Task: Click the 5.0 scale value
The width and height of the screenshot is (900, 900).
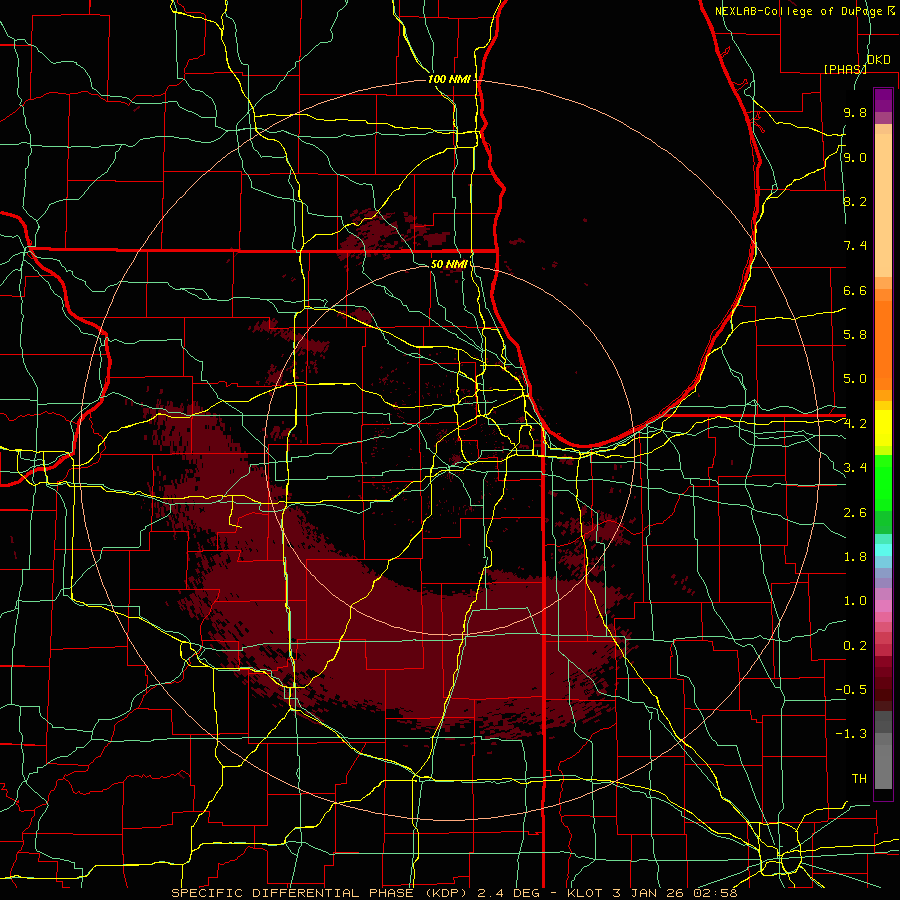Action: tap(855, 379)
